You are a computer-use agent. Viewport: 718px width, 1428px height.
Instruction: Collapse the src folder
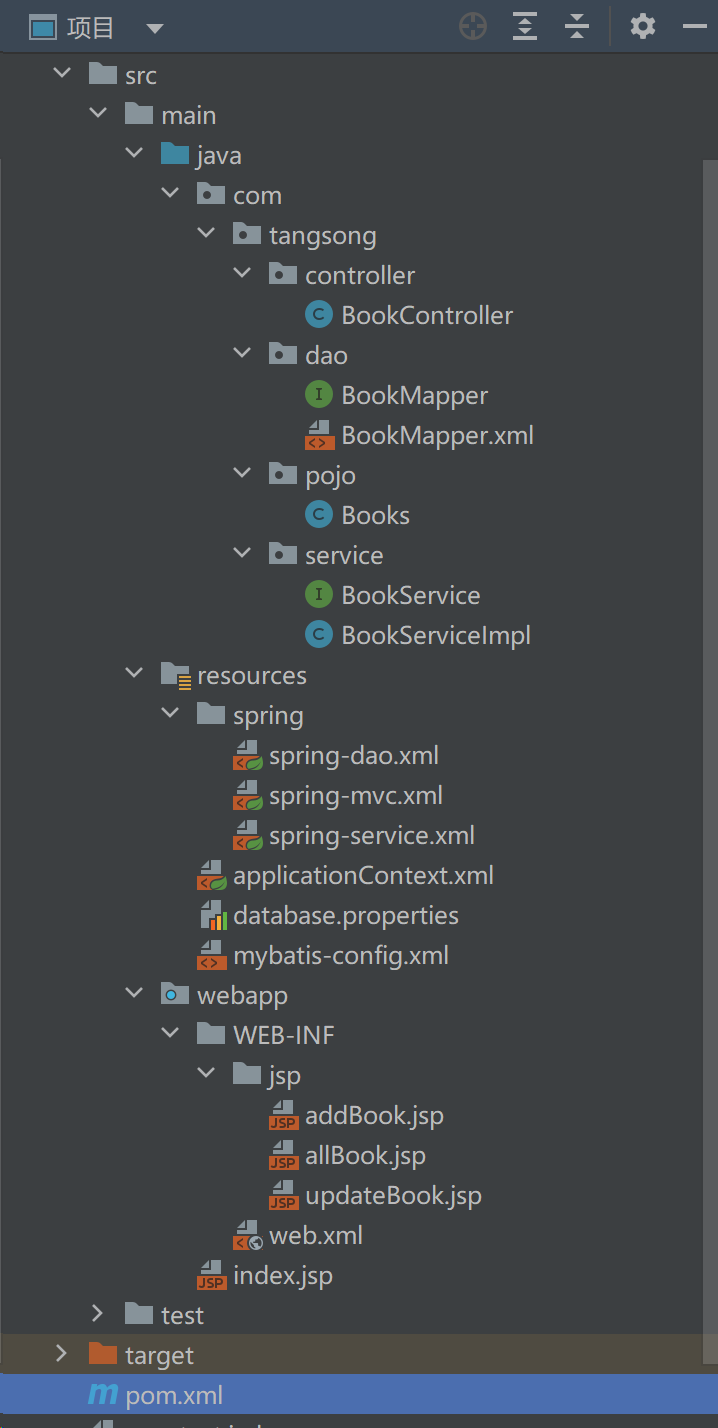tap(62, 75)
